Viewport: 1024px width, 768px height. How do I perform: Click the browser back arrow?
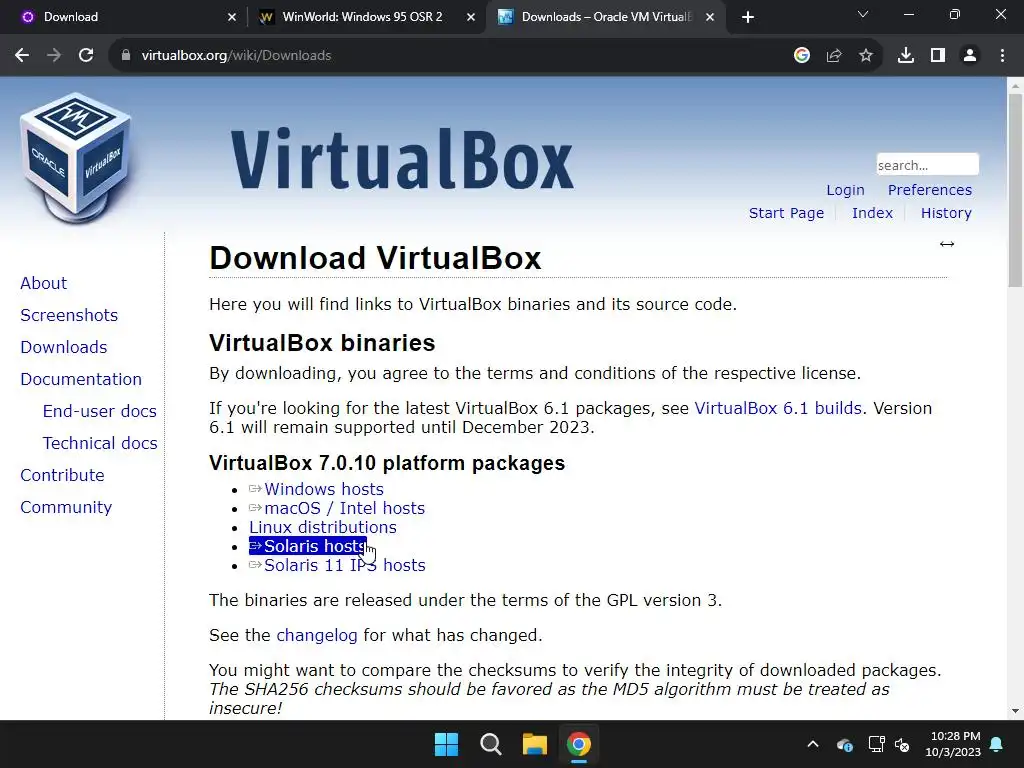pos(22,56)
